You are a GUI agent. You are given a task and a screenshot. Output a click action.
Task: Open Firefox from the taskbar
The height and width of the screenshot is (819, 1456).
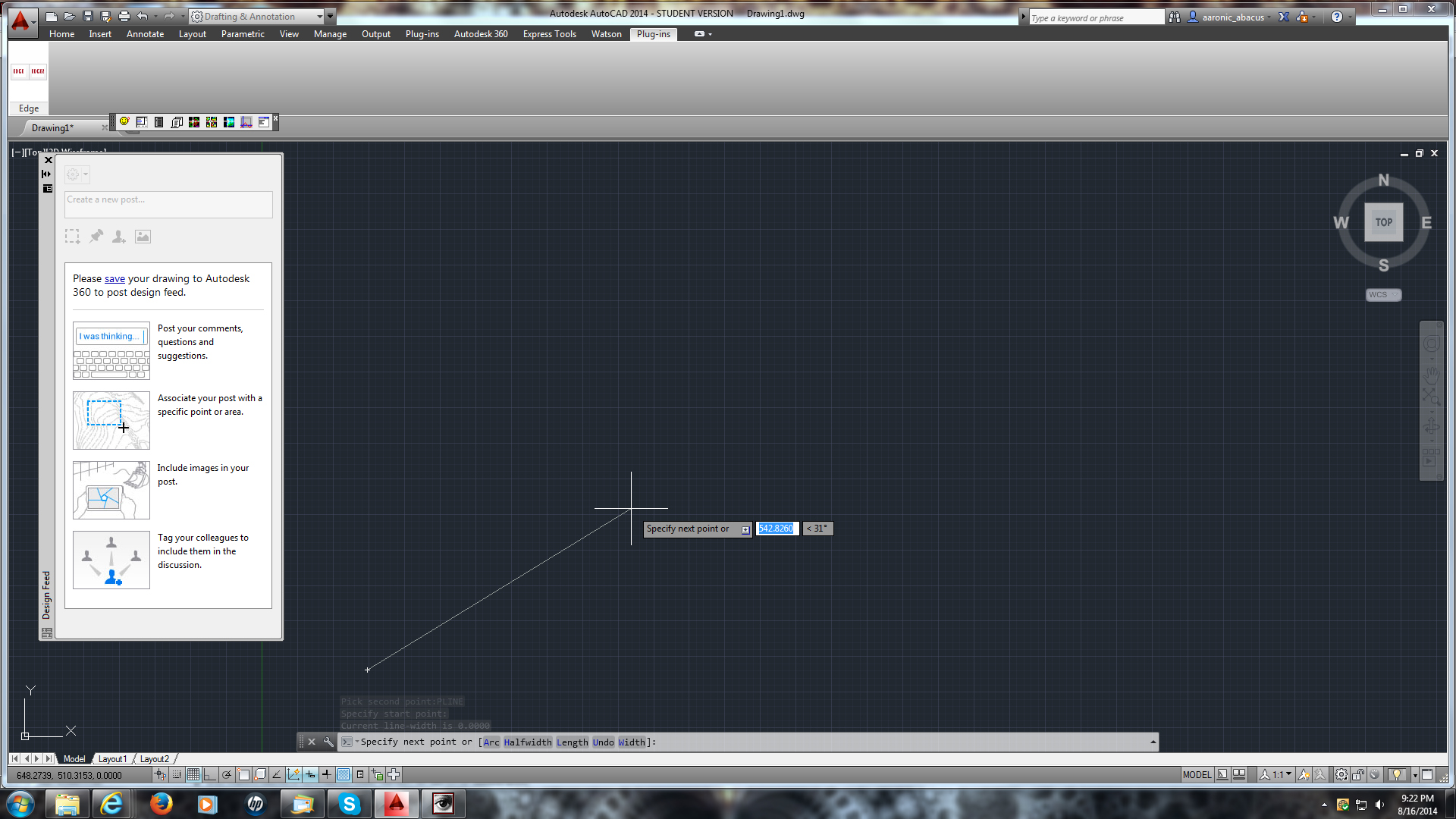tap(161, 804)
